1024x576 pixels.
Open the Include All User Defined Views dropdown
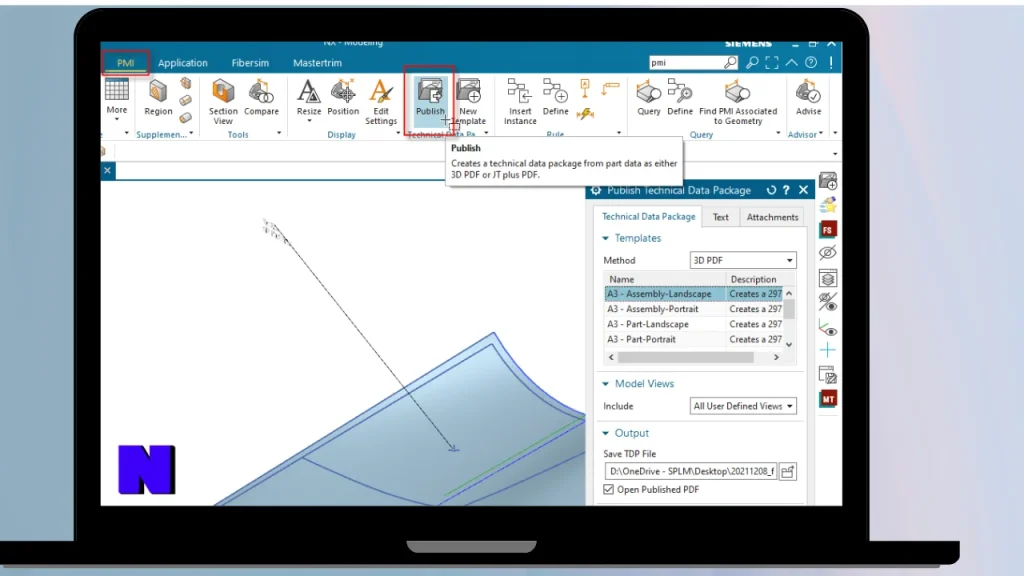[x=743, y=406]
